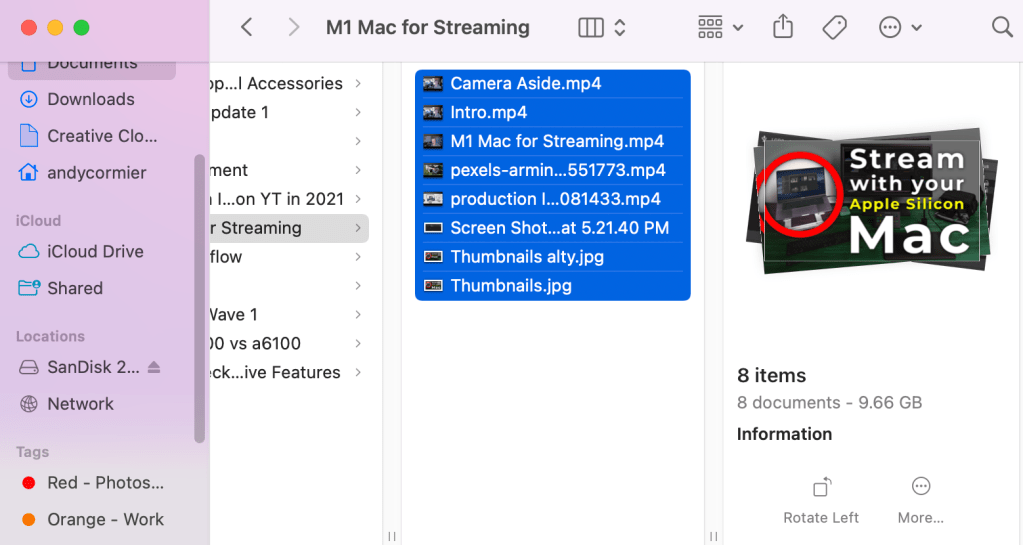1023x545 pixels.
Task: Click the Rotate Left icon
Action: (821, 488)
